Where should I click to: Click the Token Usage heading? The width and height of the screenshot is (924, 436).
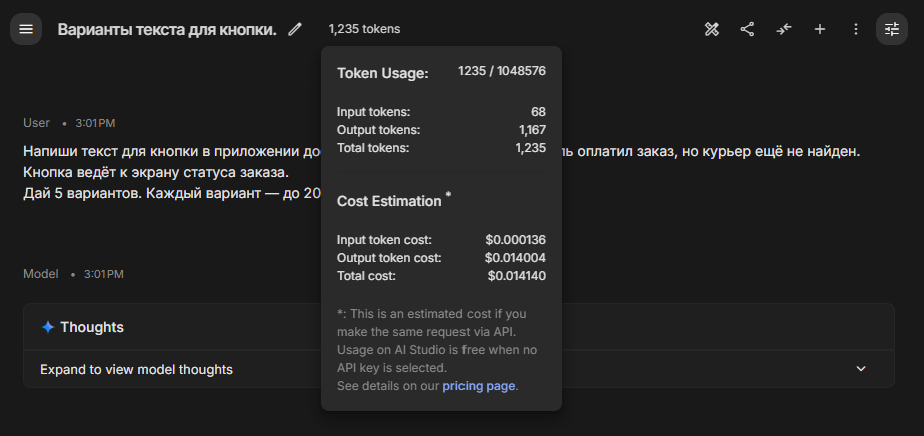tap(382, 74)
